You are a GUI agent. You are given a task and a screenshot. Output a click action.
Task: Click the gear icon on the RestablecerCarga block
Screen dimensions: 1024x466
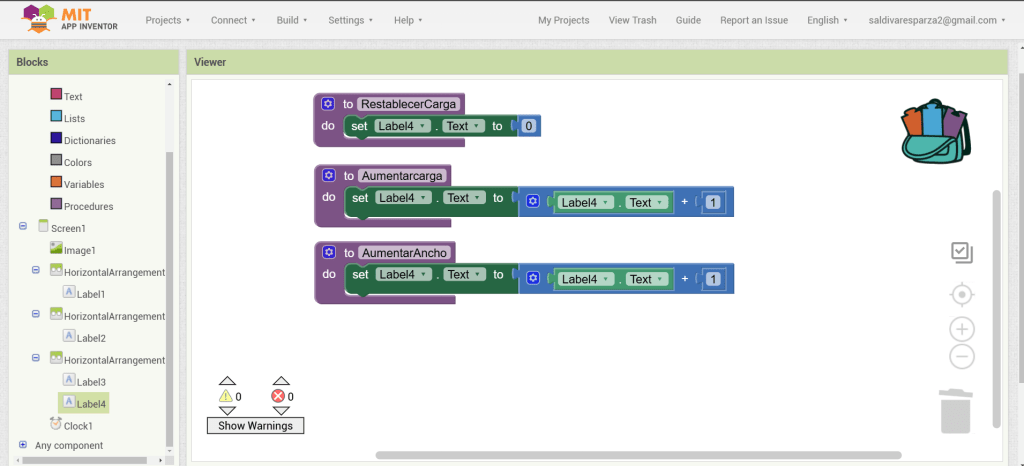328,104
